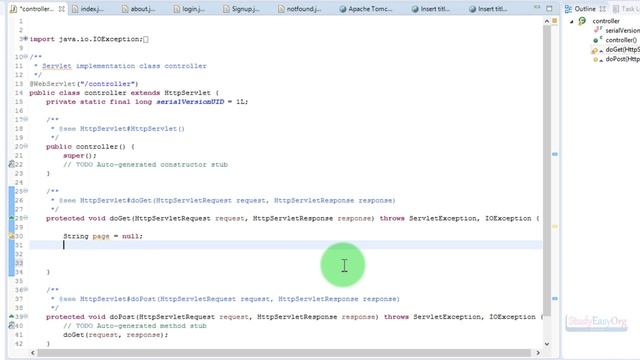
Task: Expand the collapsed import box after IOException
Action: (146, 39)
